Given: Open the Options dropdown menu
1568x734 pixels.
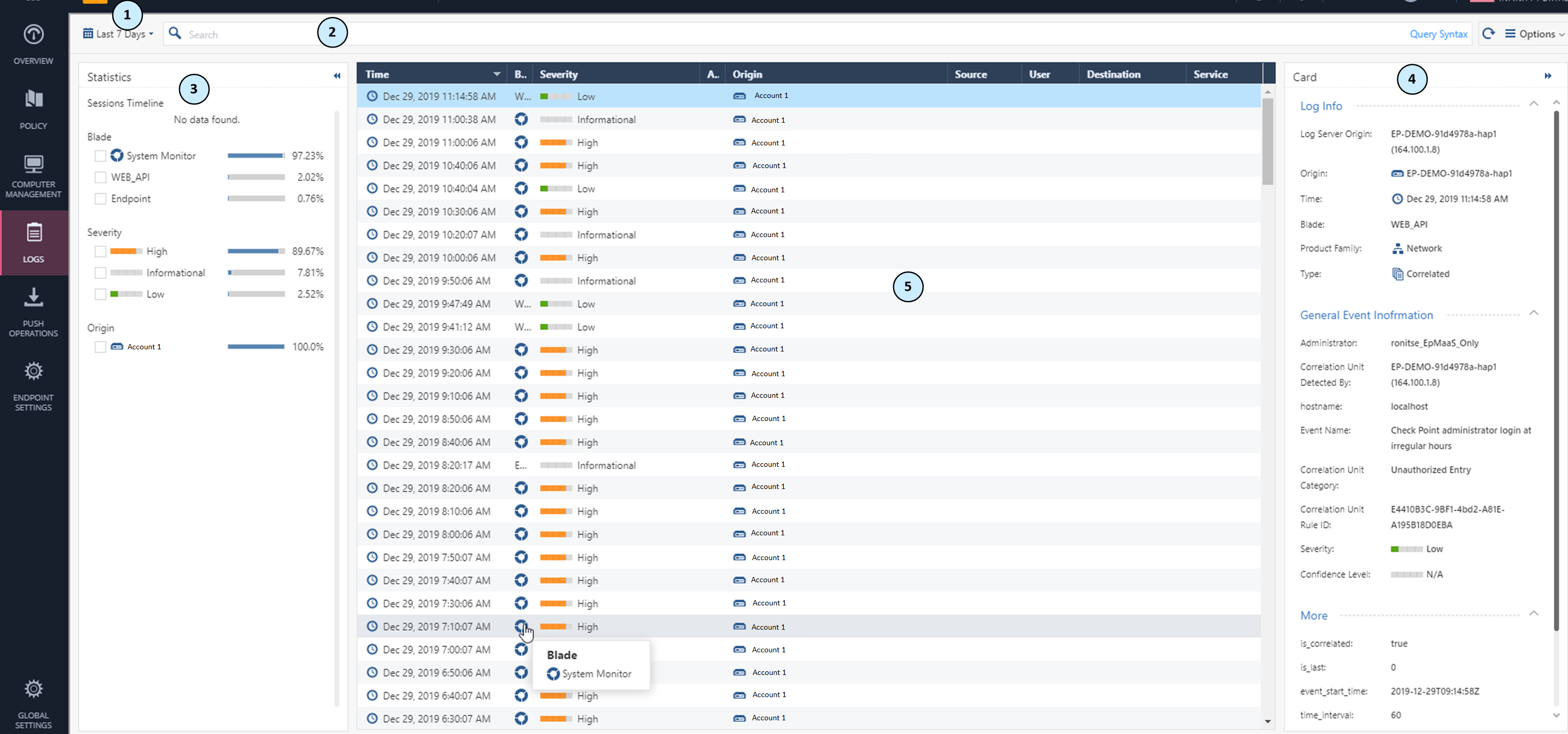Looking at the screenshot, I should [x=1534, y=34].
